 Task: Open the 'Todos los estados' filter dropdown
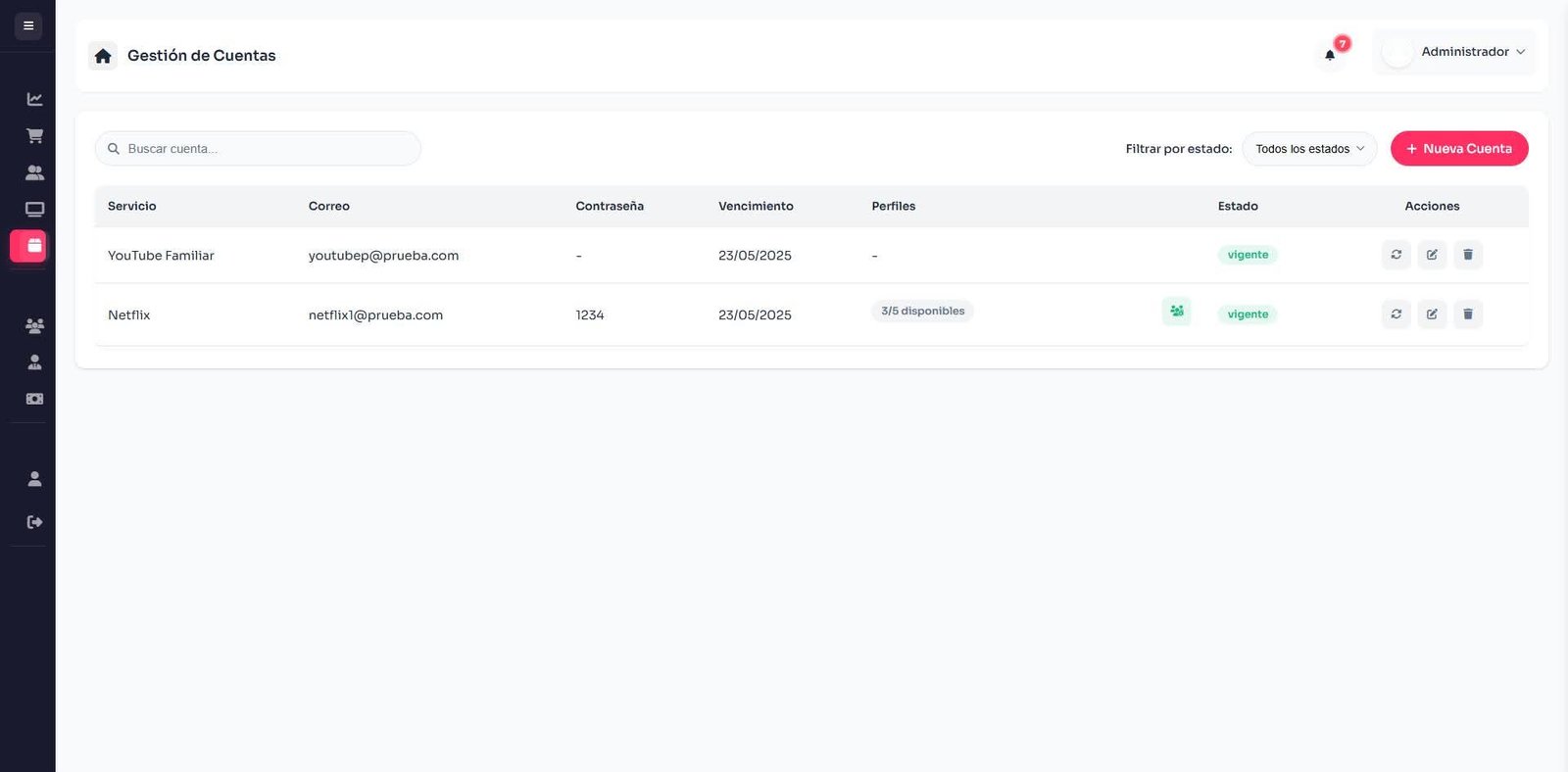(1309, 149)
